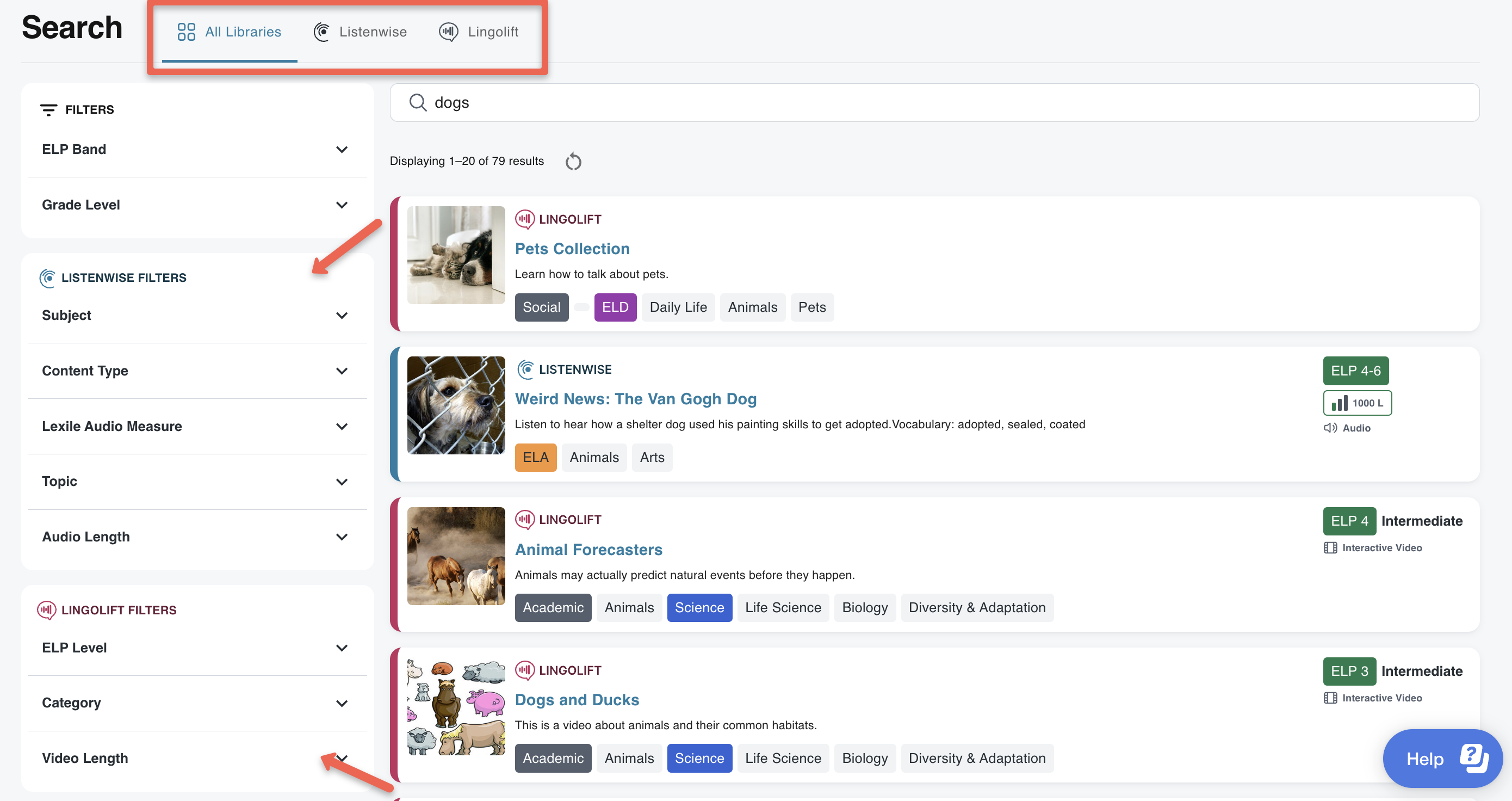Viewport: 1512px width, 801px height.
Task: Open the Animal Forecasters result
Action: [x=588, y=550]
